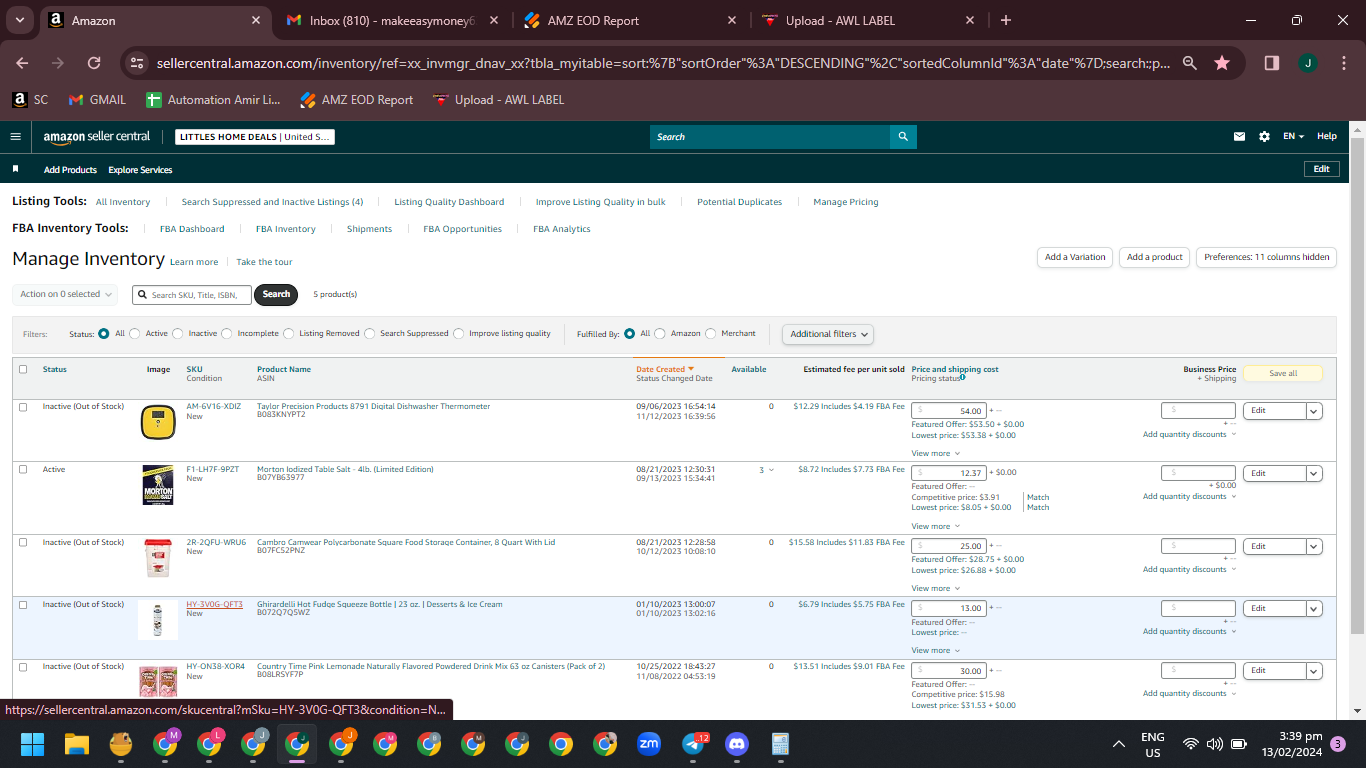Reload the current page

click(x=94, y=62)
